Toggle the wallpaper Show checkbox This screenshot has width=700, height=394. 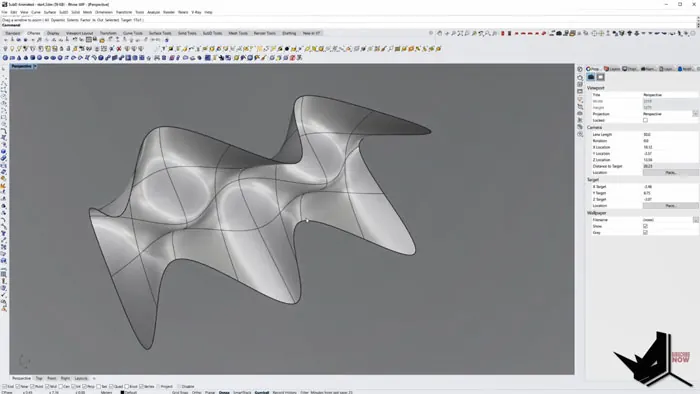pos(645,226)
